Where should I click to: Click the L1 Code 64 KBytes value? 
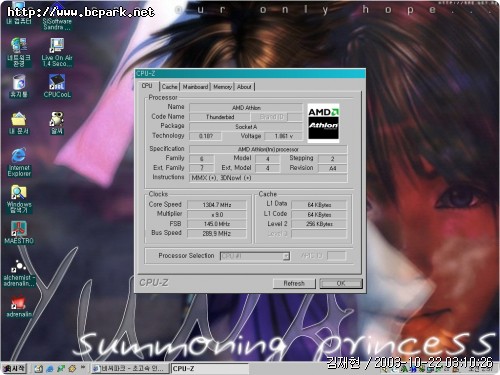(319, 214)
